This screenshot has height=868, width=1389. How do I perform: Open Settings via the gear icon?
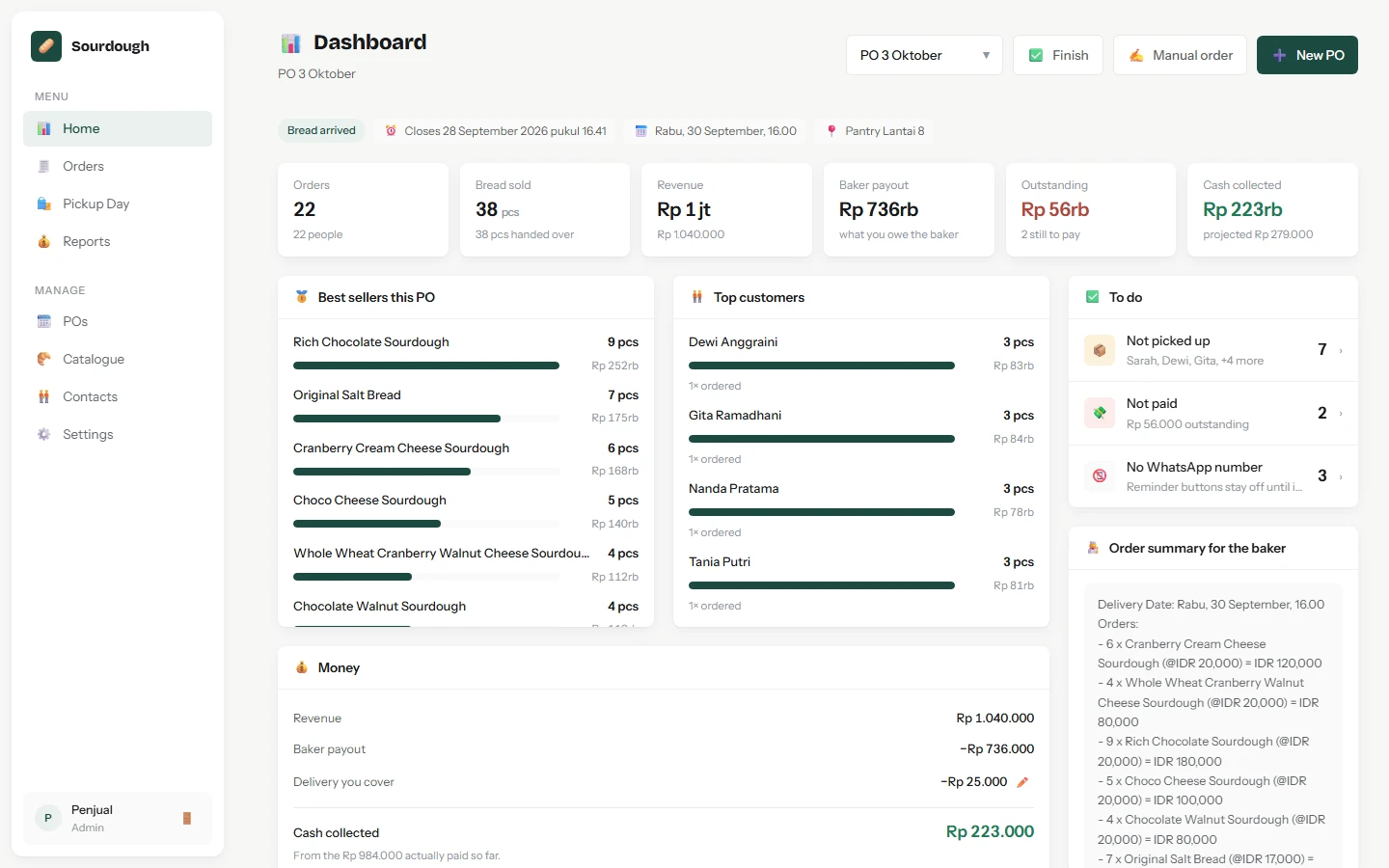(43, 434)
